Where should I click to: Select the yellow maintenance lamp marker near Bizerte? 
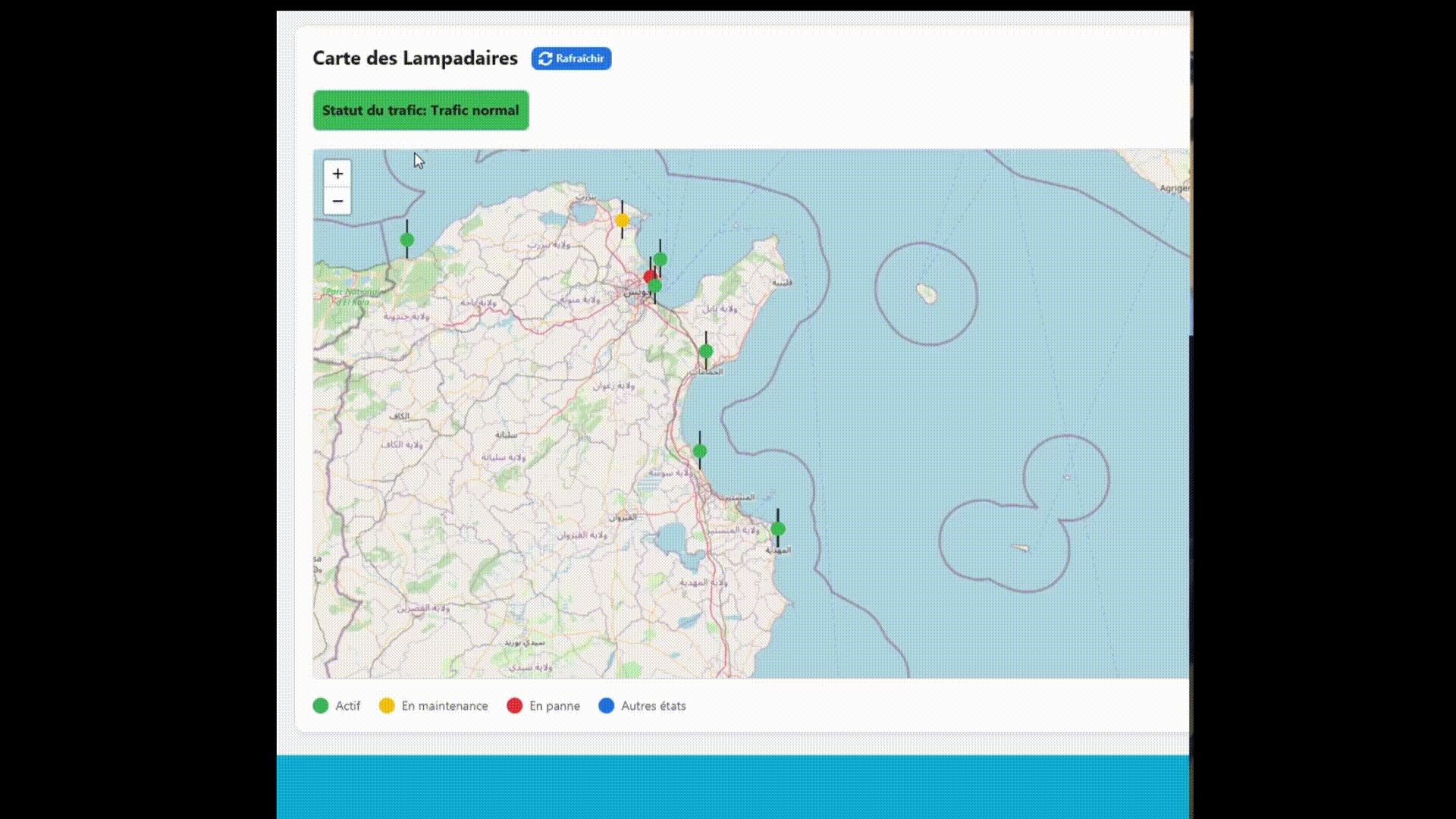pyautogui.click(x=622, y=220)
